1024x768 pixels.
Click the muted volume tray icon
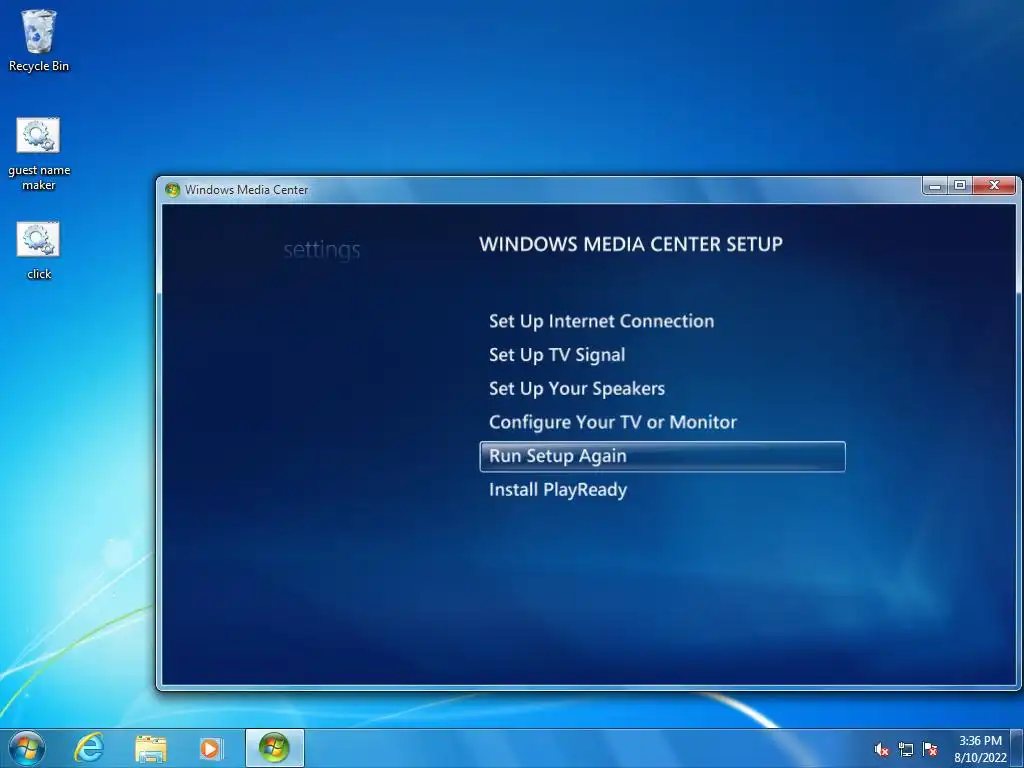click(881, 750)
